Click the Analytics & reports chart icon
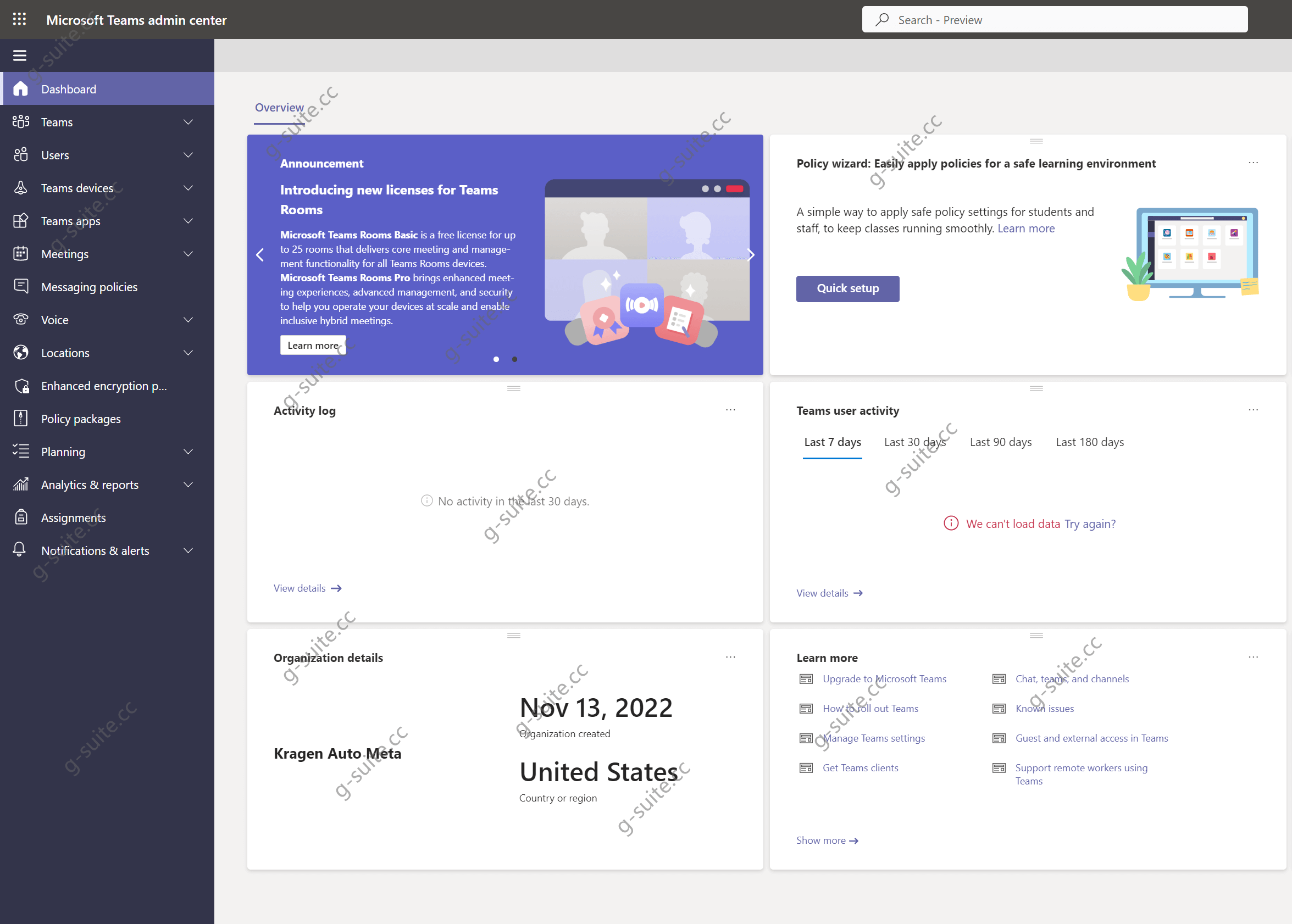Viewport: 1292px width, 924px height. point(20,484)
